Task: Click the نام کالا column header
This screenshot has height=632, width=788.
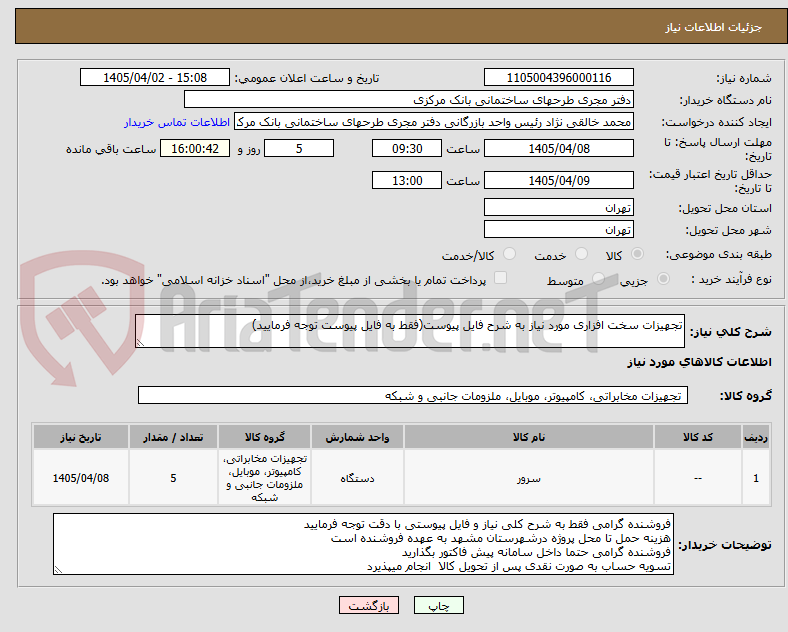Action: point(529,437)
